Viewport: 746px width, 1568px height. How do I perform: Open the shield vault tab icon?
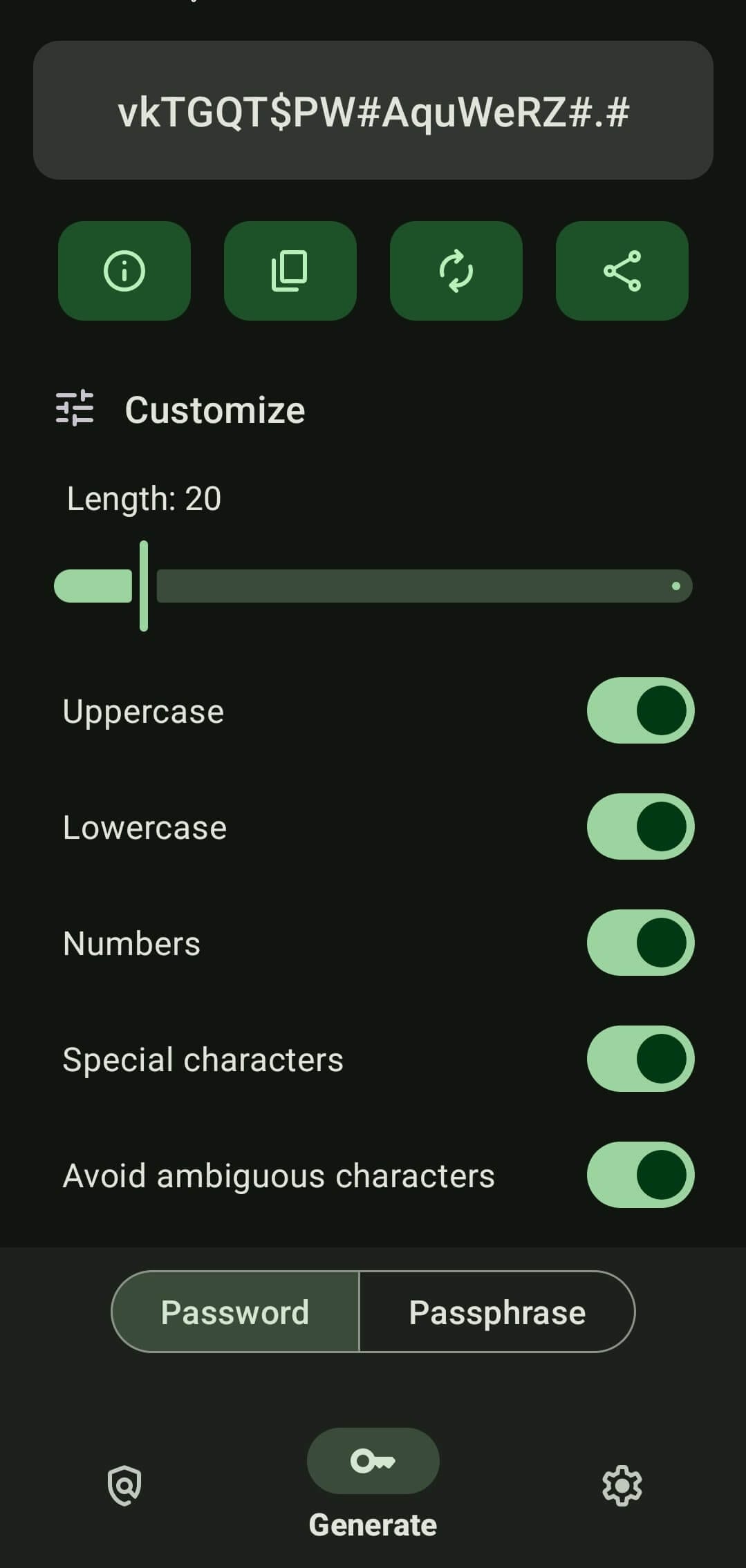tap(124, 1485)
